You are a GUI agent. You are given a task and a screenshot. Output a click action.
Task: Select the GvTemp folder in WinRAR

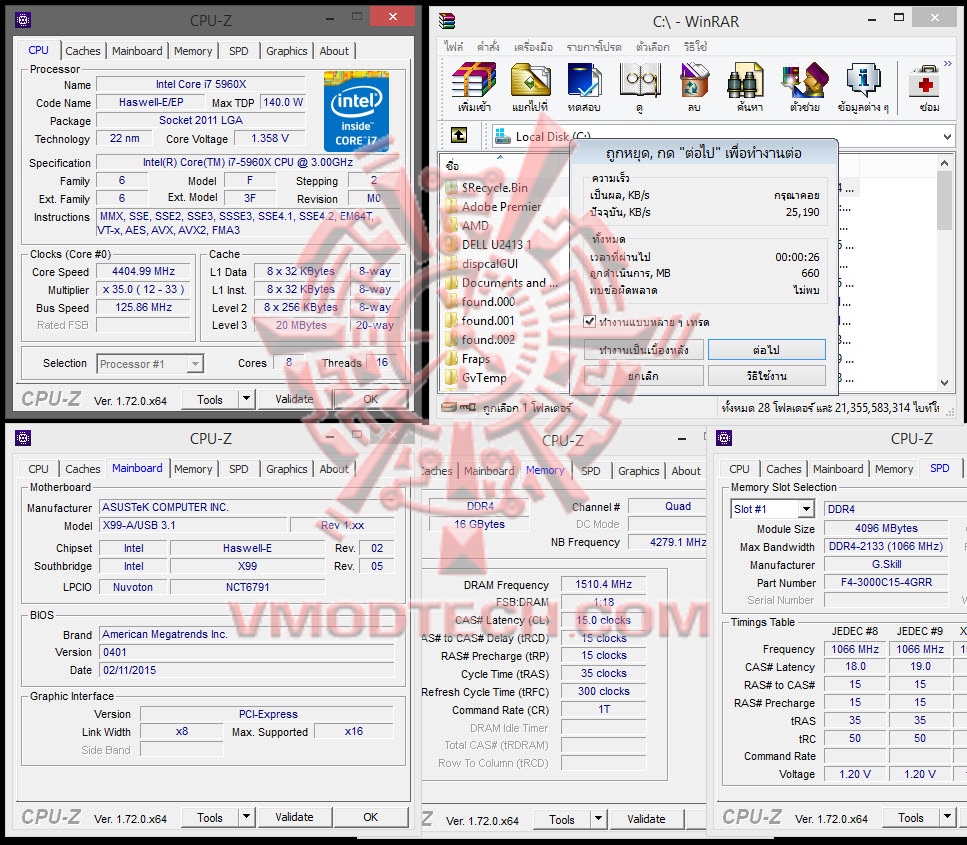pyautogui.click(x=484, y=377)
